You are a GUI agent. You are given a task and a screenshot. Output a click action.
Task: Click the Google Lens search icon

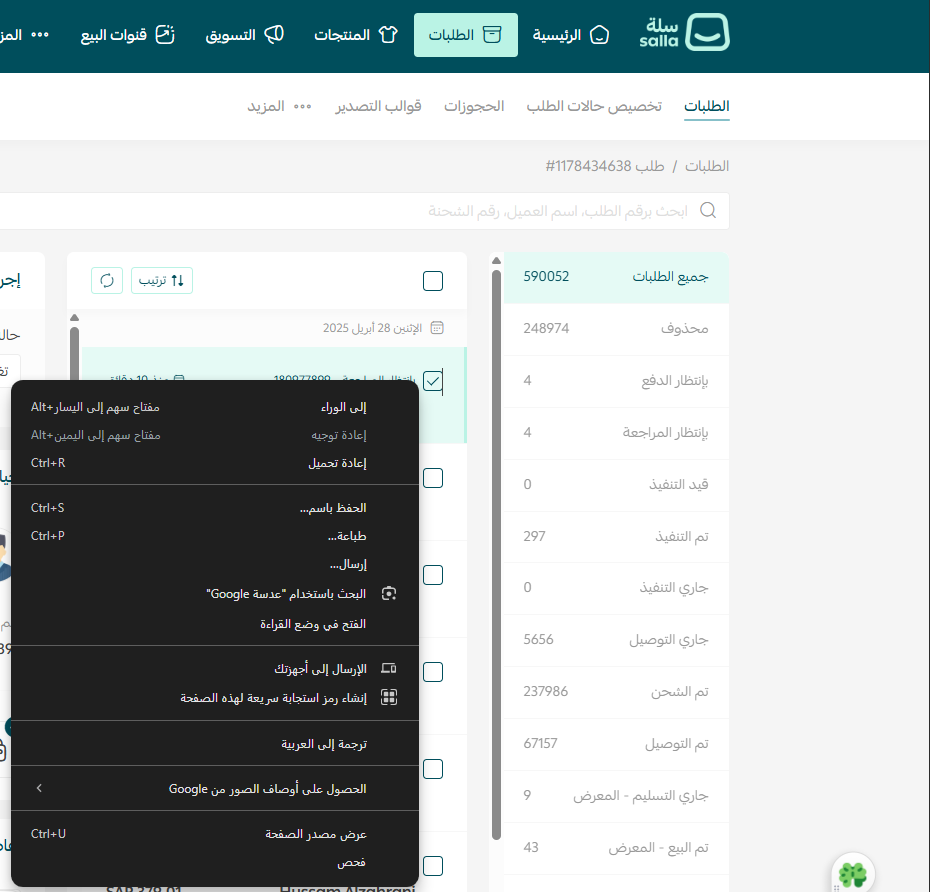point(389,594)
